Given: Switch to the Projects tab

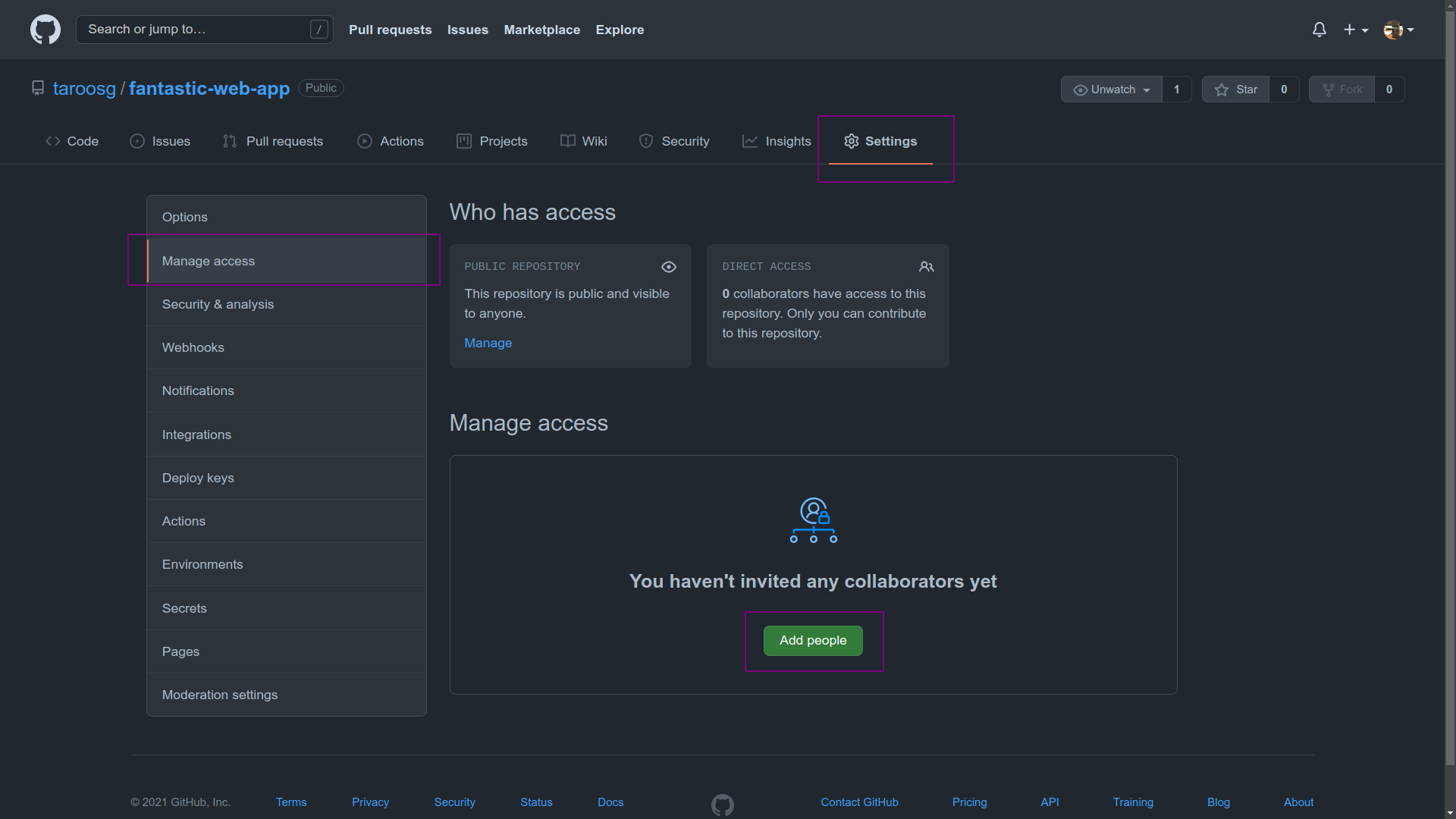Looking at the screenshot, I should click(492, 141).
